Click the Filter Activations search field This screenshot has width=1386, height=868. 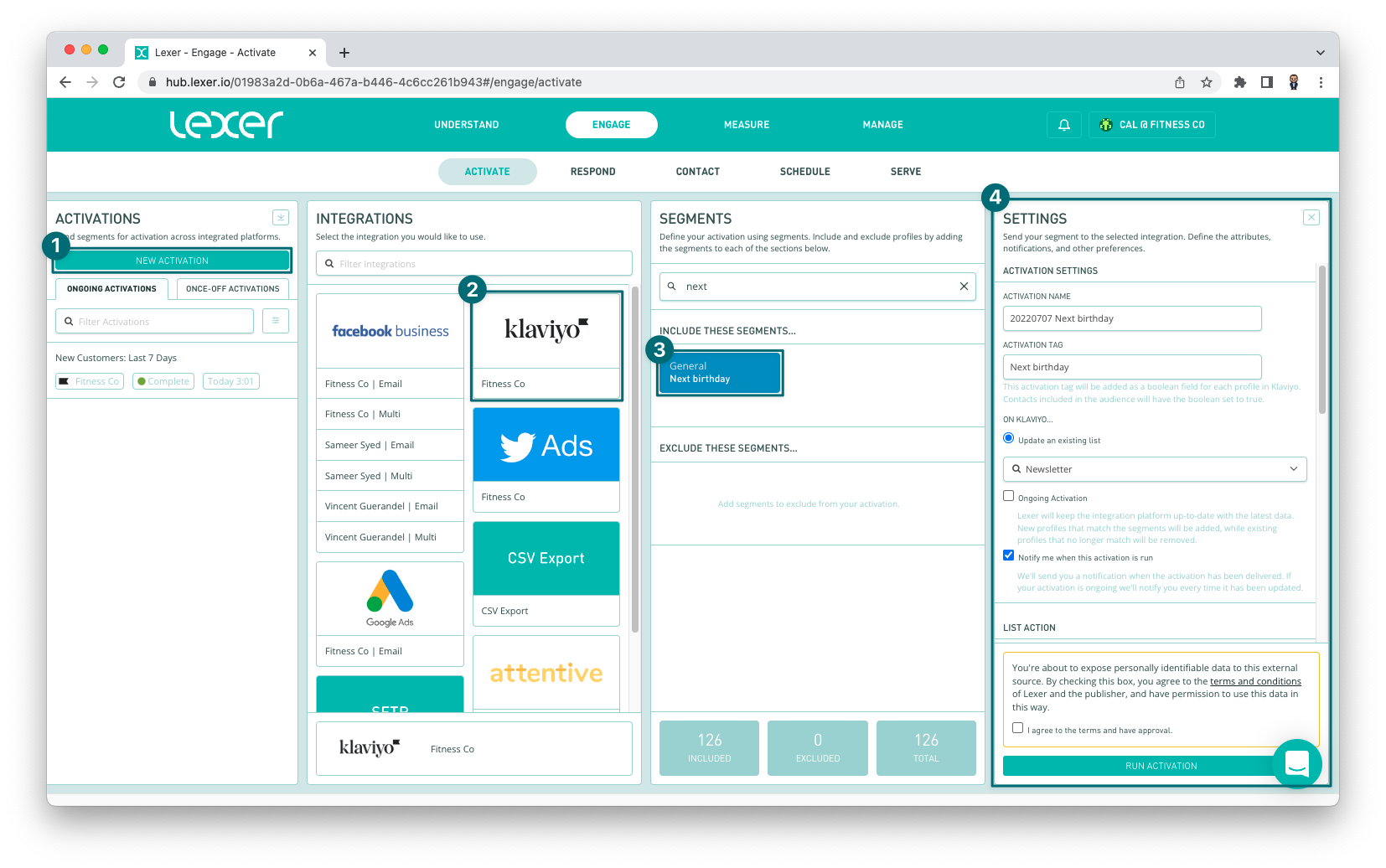155,321
